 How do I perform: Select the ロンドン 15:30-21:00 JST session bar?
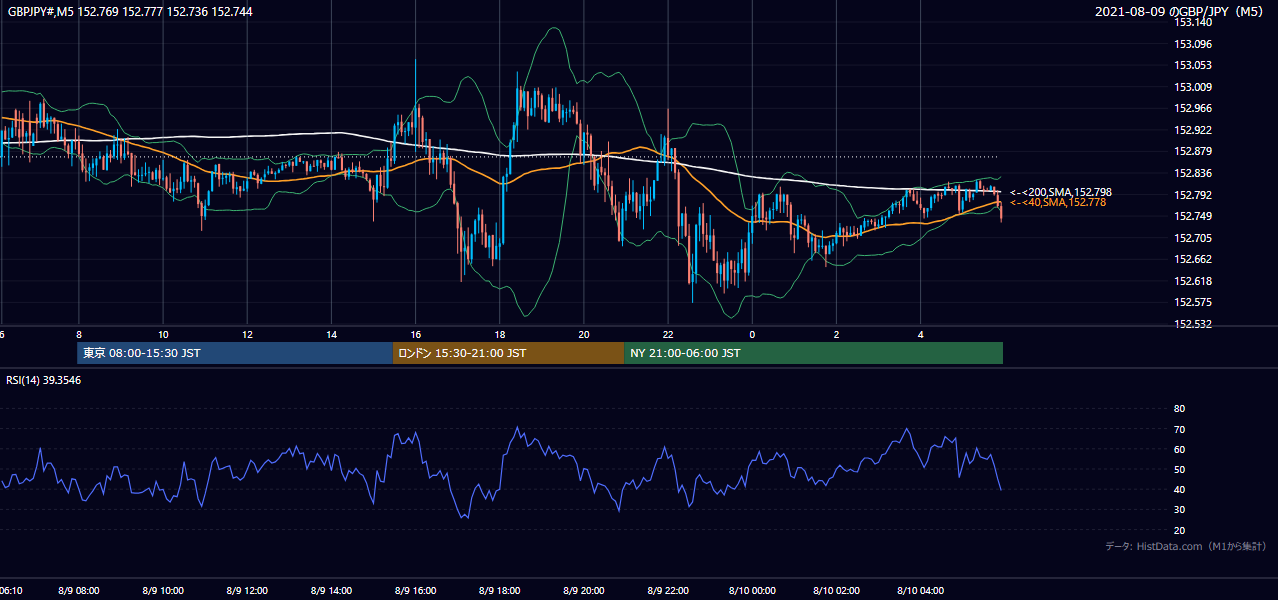(x=508, y=353)
